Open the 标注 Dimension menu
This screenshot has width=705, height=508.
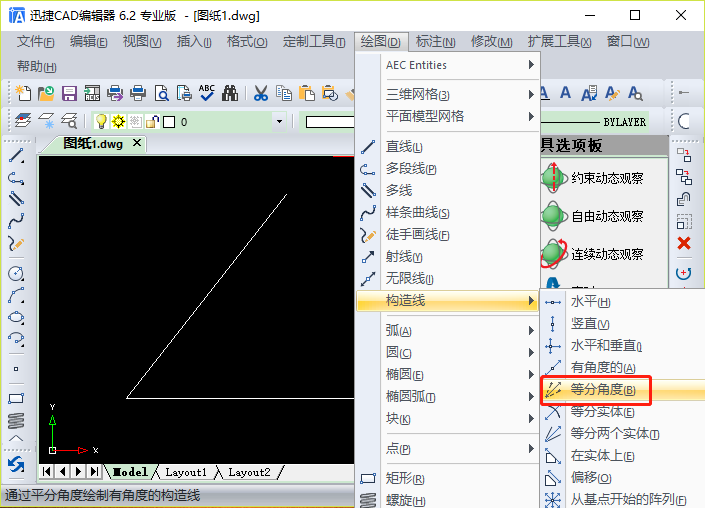point(435,42)
